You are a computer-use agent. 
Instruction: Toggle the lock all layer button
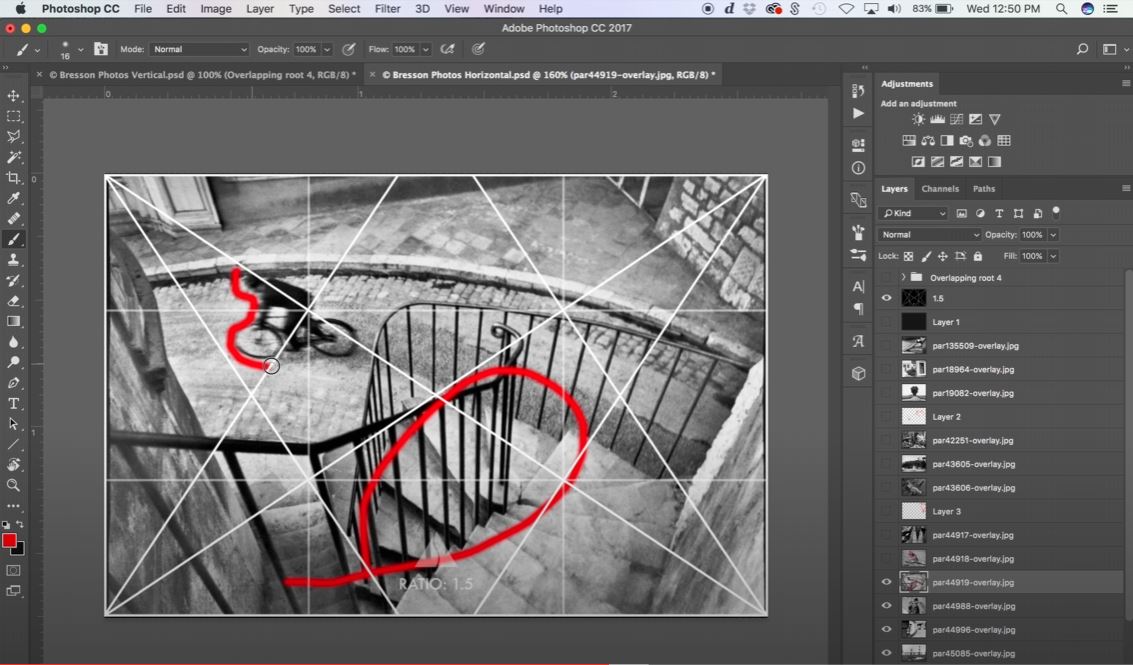click(978, 256)
